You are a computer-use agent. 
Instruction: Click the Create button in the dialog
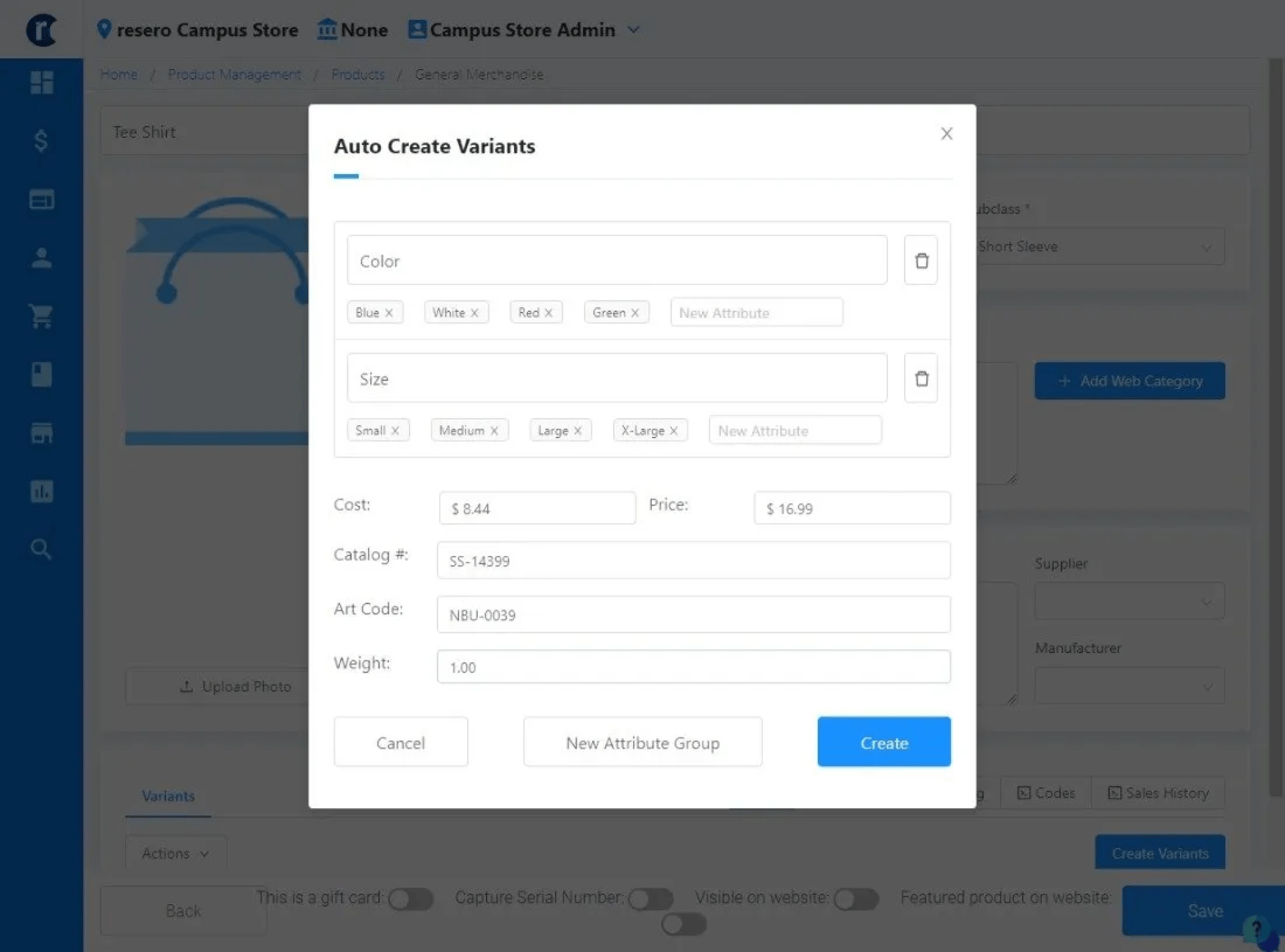tap(883, 742)
